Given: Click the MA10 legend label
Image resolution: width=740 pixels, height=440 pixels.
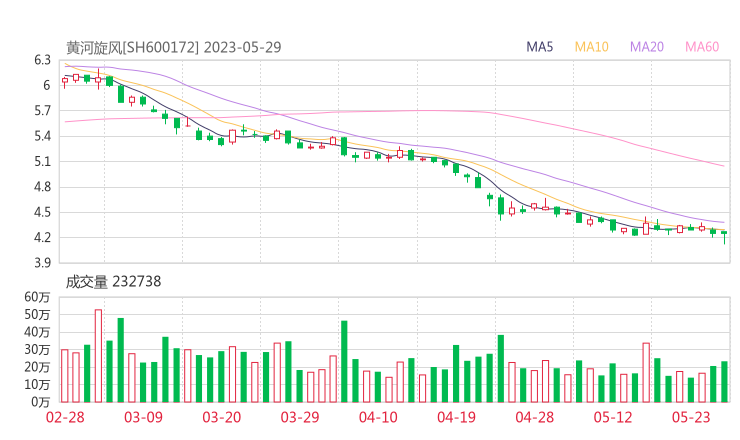Looking at the screenshot, I should (591, 47).
